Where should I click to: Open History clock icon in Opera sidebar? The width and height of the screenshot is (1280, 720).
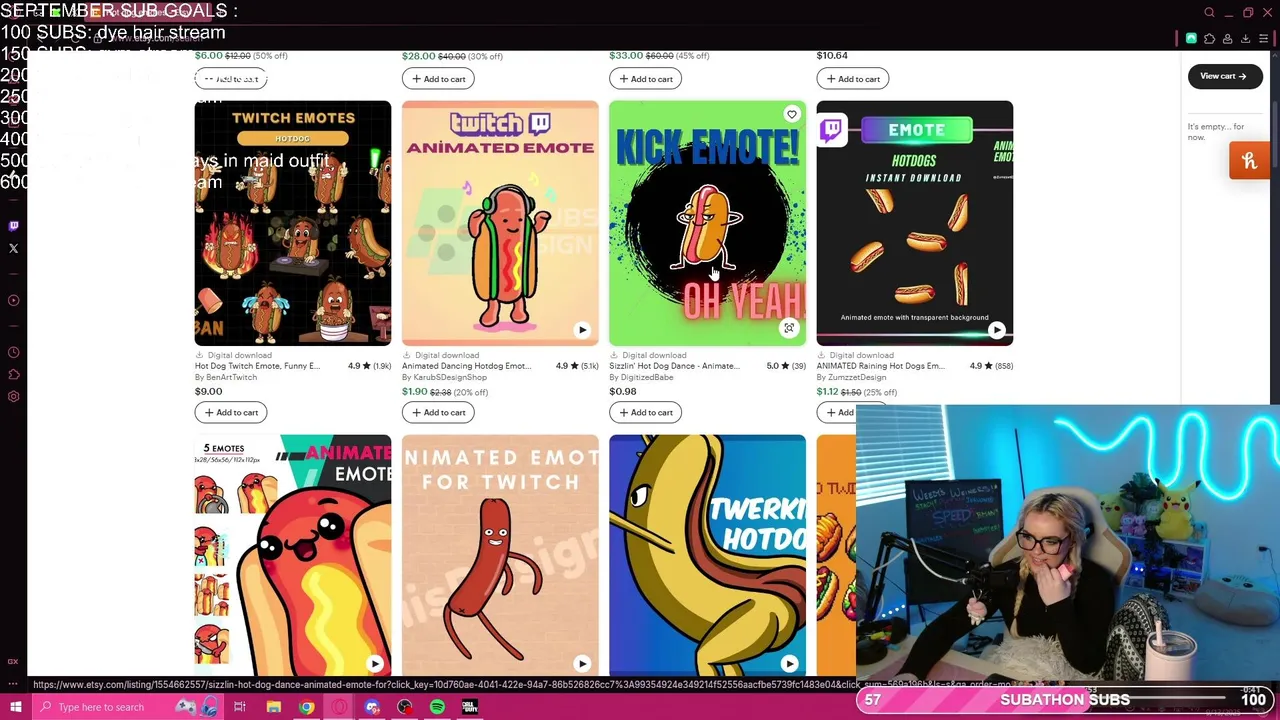pos(13,352)
